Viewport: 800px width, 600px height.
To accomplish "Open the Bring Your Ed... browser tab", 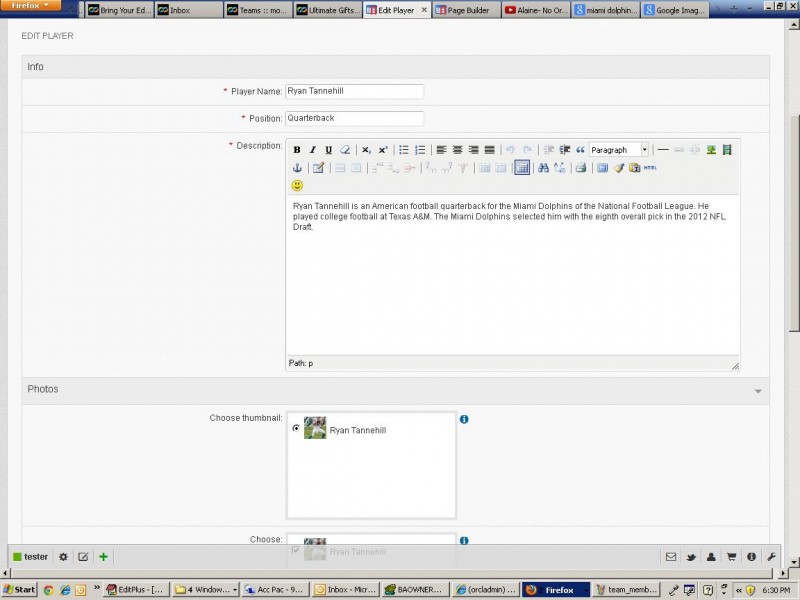I will [x=119, y=10].
